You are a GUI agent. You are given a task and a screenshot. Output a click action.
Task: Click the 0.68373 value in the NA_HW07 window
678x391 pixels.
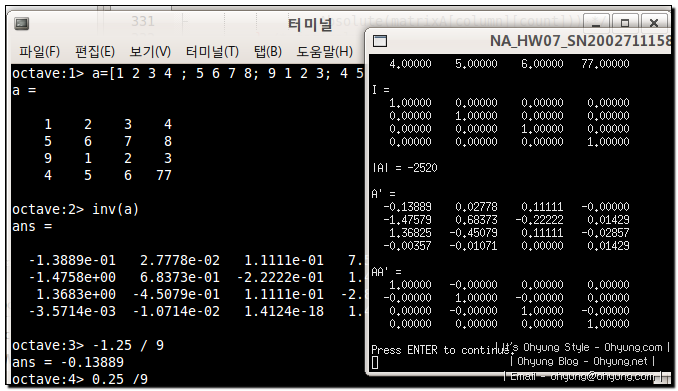477,220
